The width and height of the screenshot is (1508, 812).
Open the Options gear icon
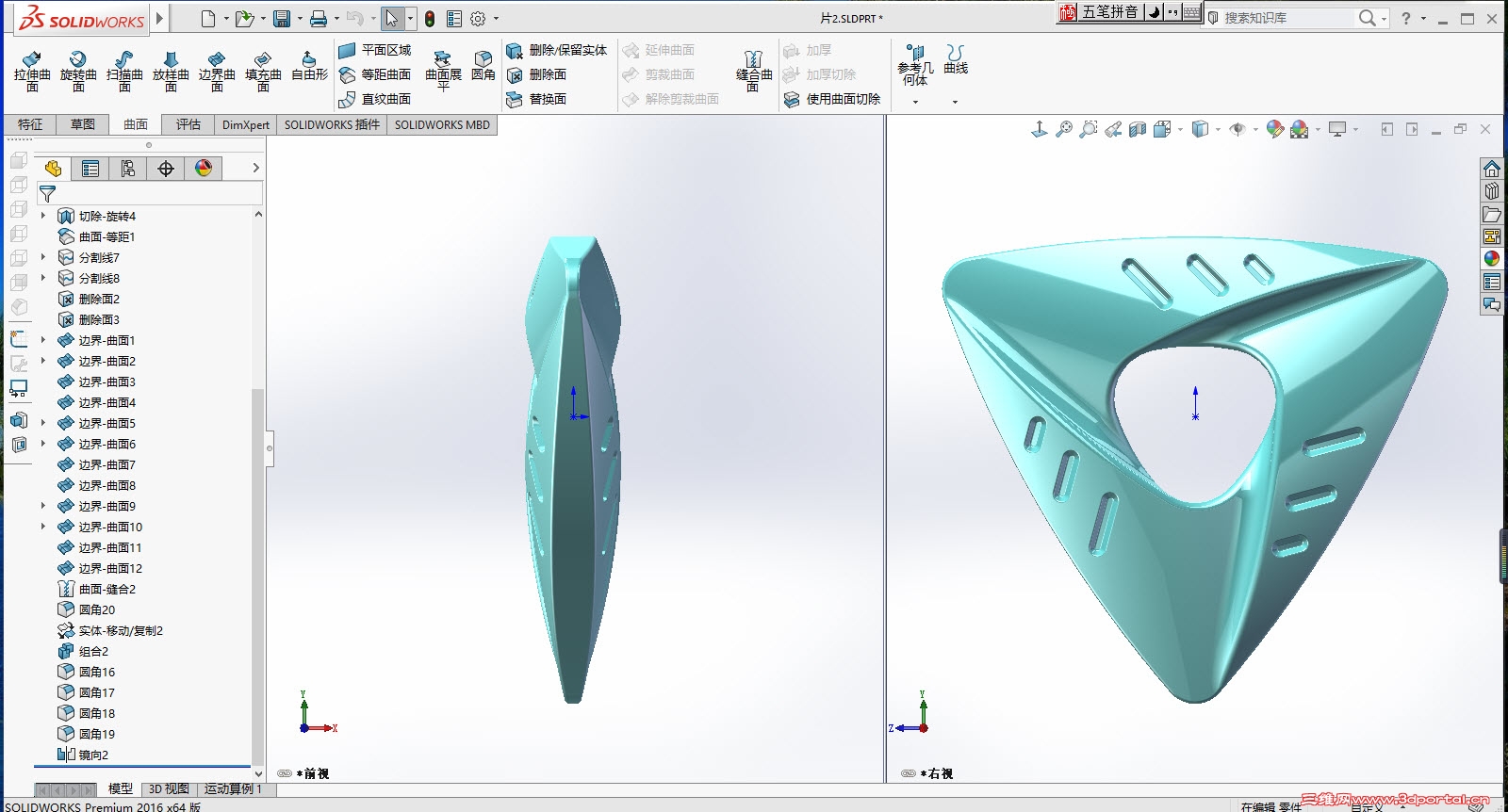pos(478,19)
